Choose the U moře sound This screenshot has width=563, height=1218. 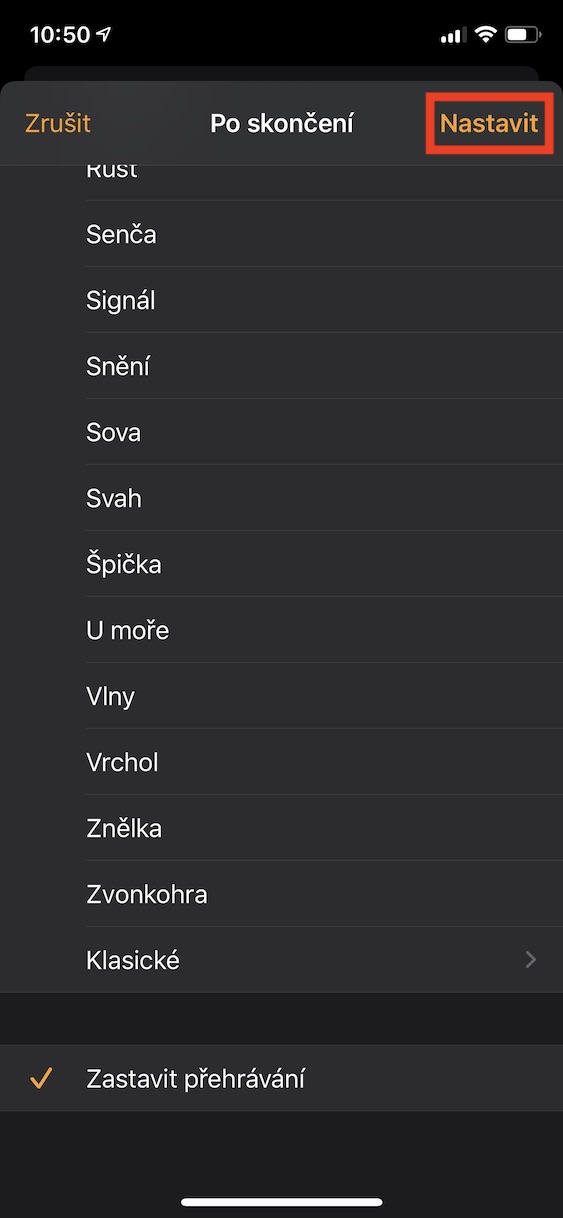(281, 630)
